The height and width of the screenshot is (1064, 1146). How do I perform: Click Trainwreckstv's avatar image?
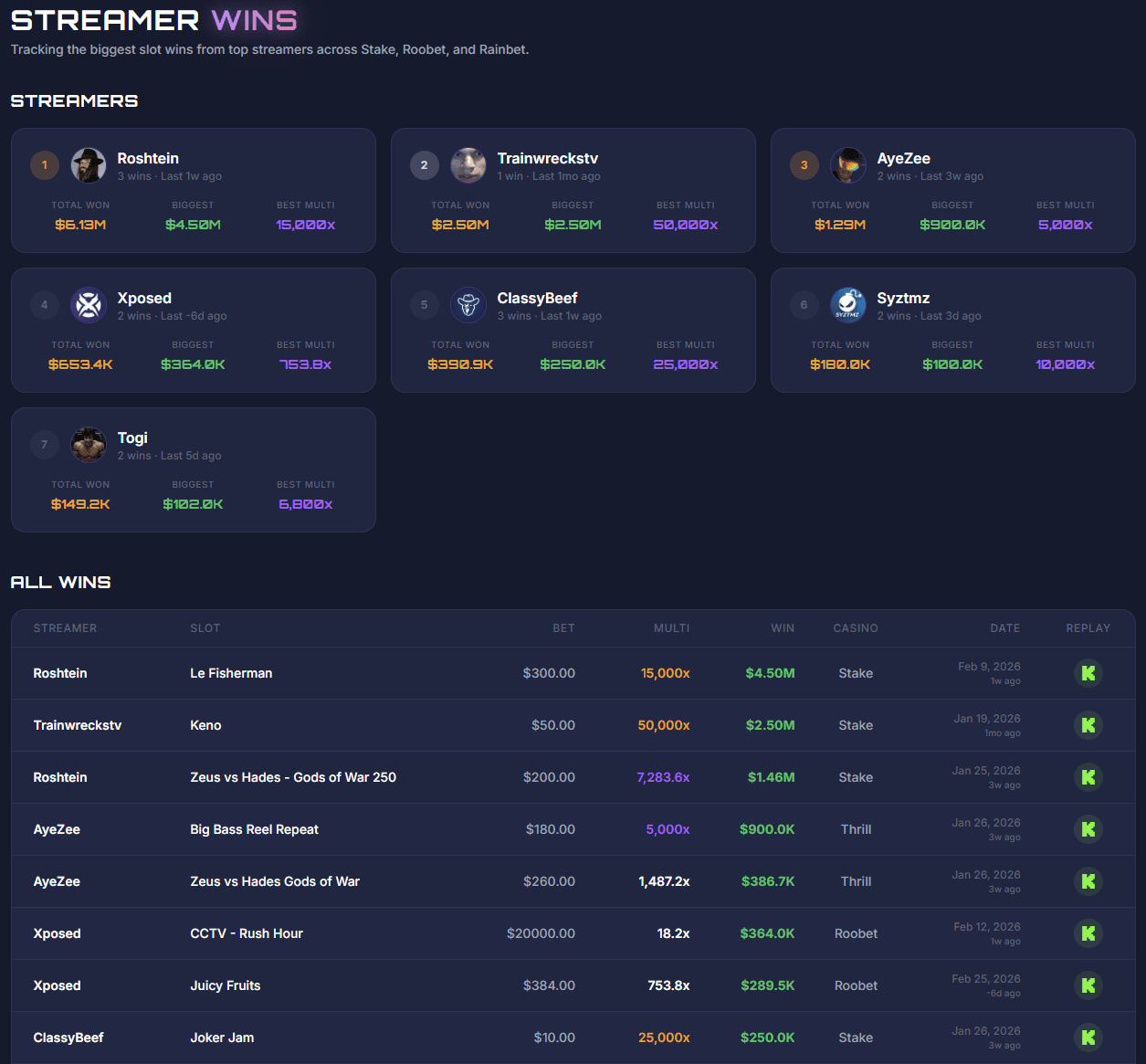pos(468,165)
